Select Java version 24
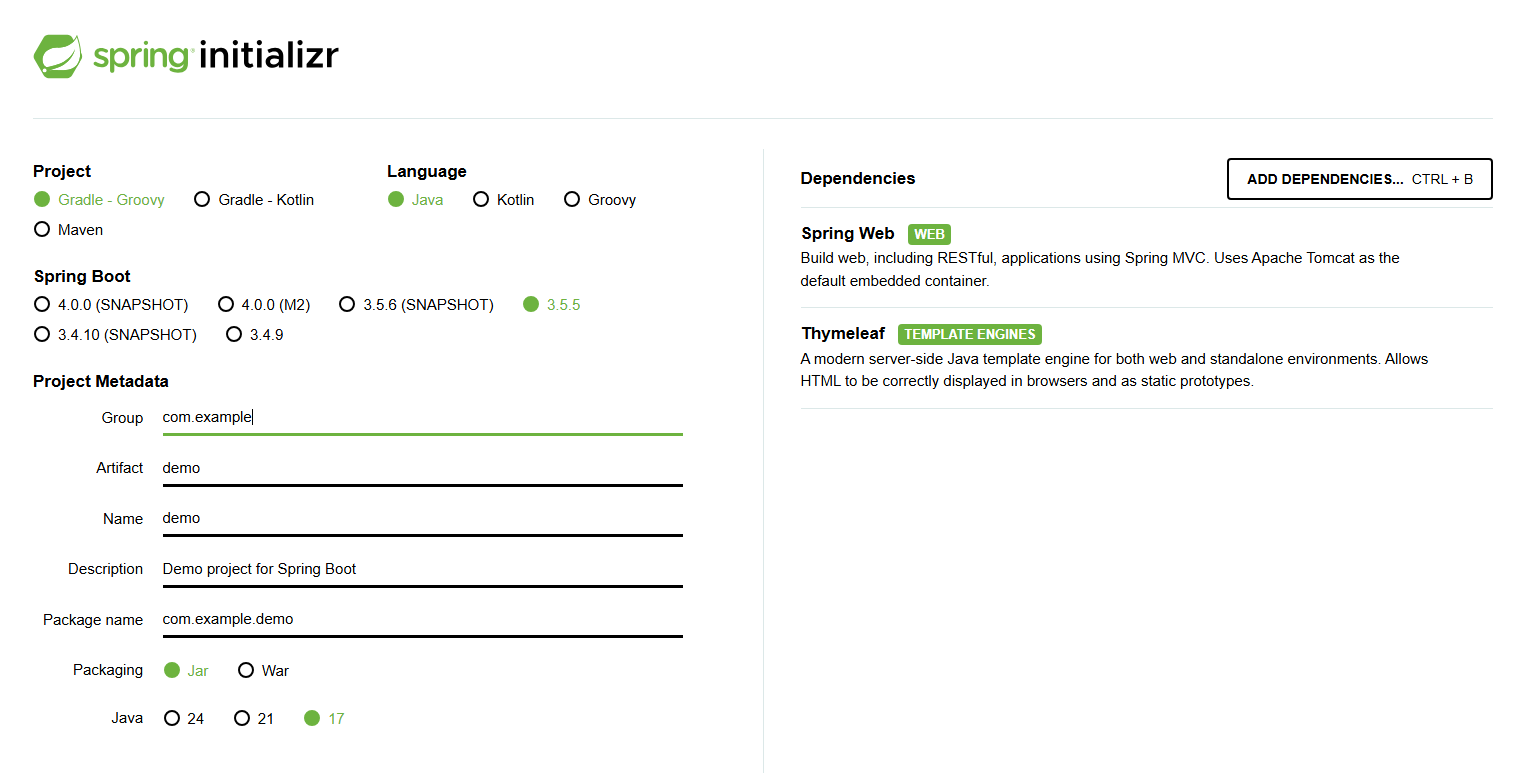1527x773 pixels. tap(184, 719)
